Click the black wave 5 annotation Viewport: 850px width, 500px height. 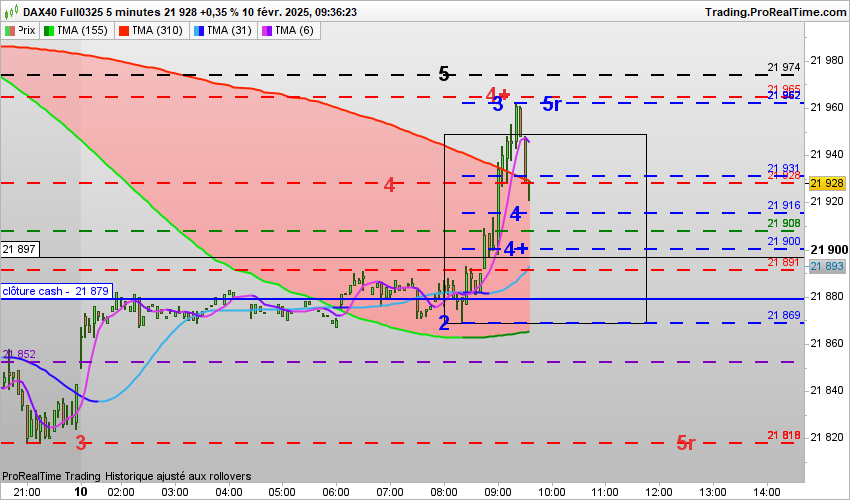point(444,74)
